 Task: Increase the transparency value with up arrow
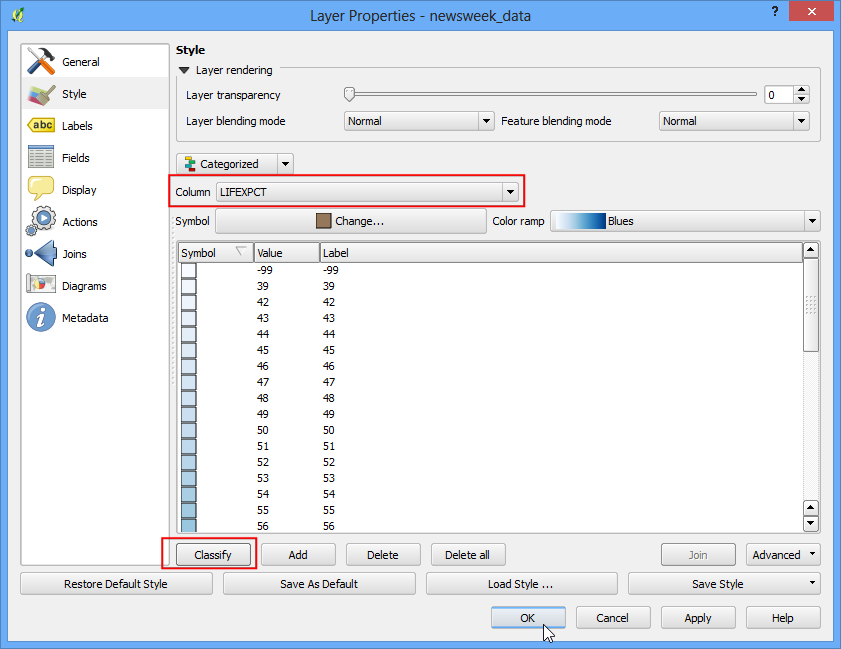(801, 90)
